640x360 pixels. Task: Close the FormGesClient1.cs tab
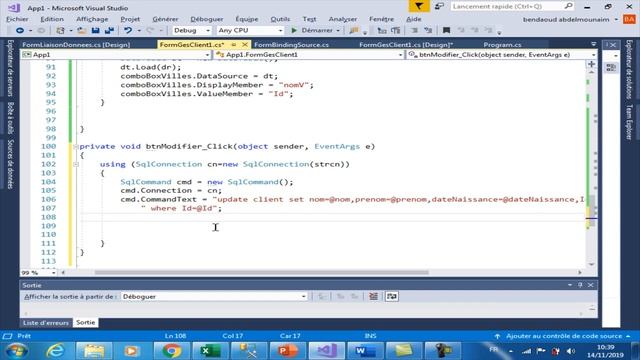pyautogui.click(x=245, y=44)
